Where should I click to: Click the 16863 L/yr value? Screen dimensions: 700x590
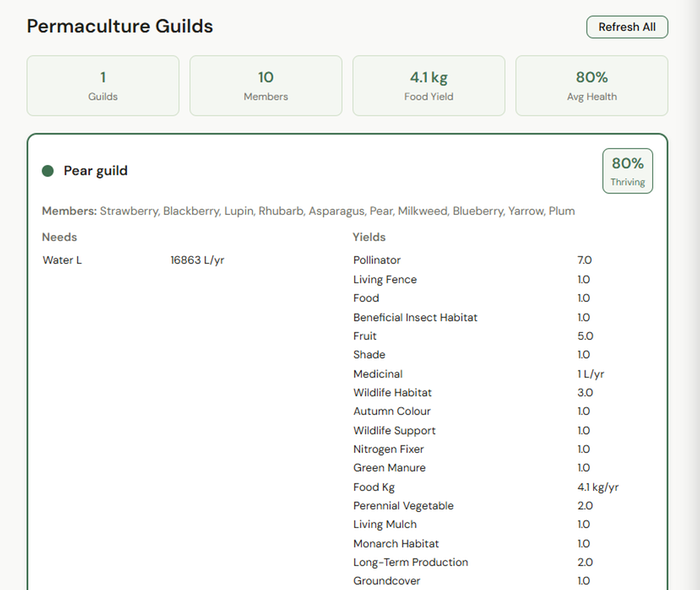click(x=197, y=260)
